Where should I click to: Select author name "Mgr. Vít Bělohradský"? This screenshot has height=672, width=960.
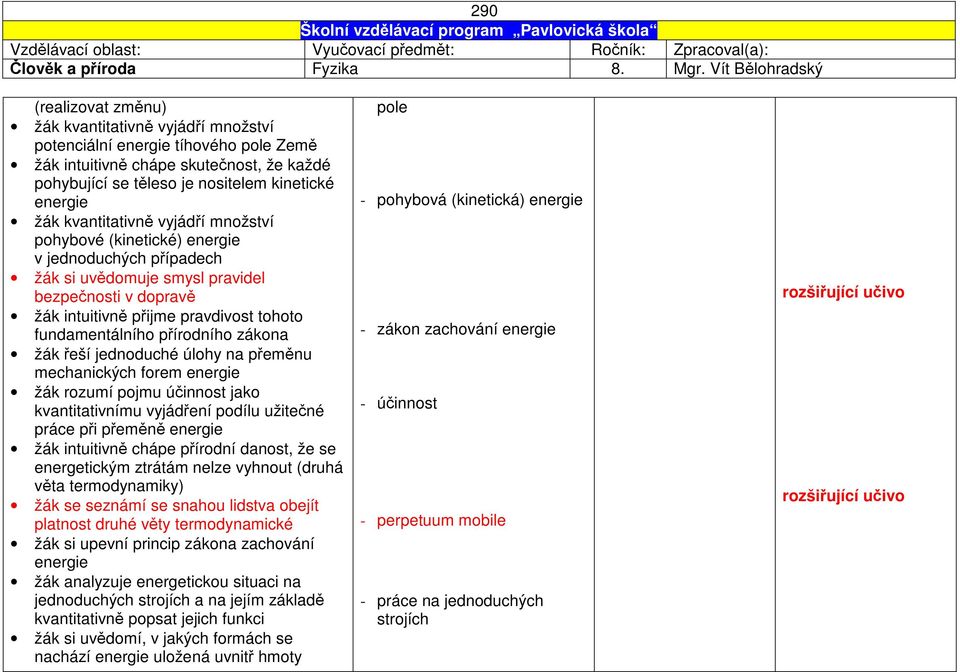tap(748, 69)
